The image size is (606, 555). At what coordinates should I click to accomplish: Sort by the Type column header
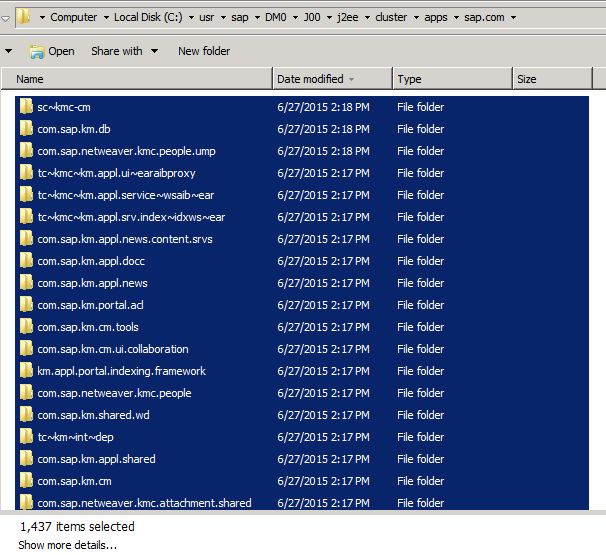point(453,79)
